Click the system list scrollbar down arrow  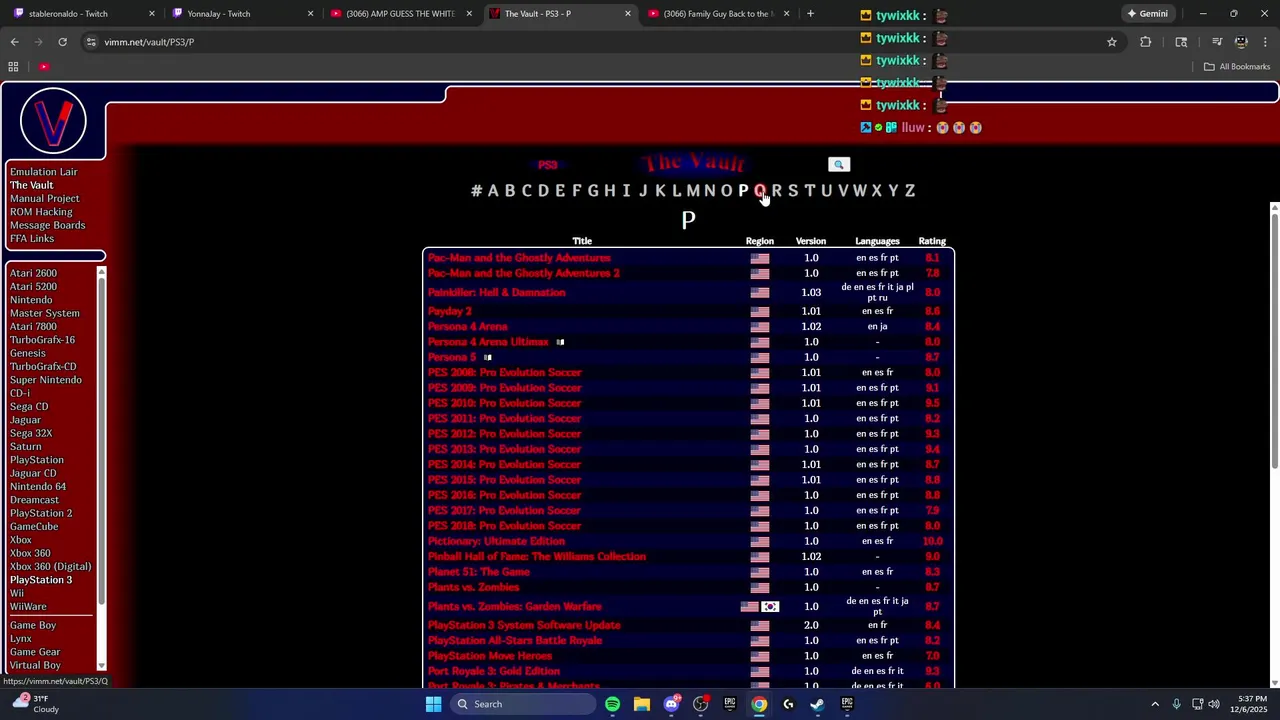pos(101,665)
